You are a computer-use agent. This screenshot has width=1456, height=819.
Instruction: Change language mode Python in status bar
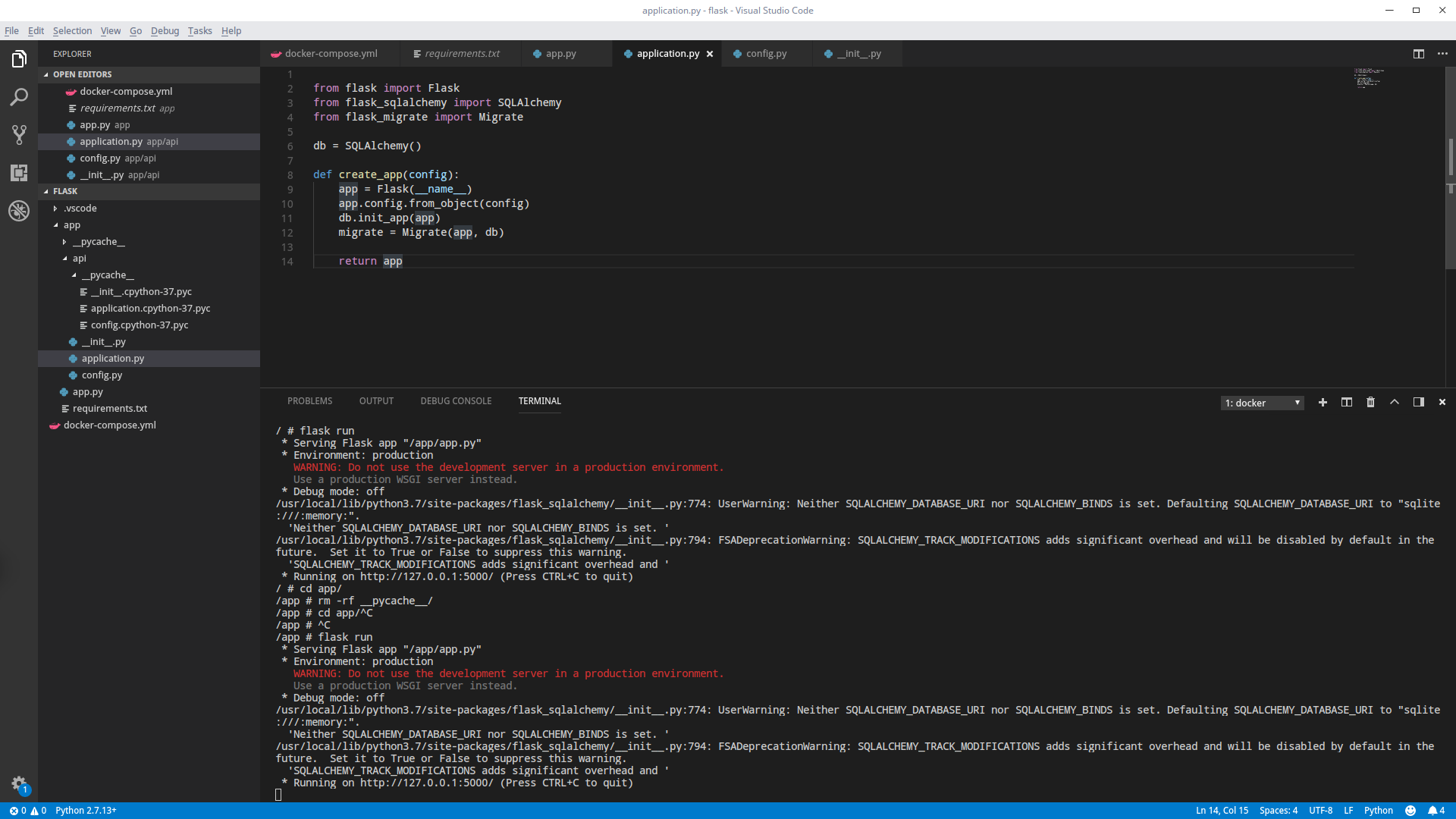click(x=1378, y=811)
